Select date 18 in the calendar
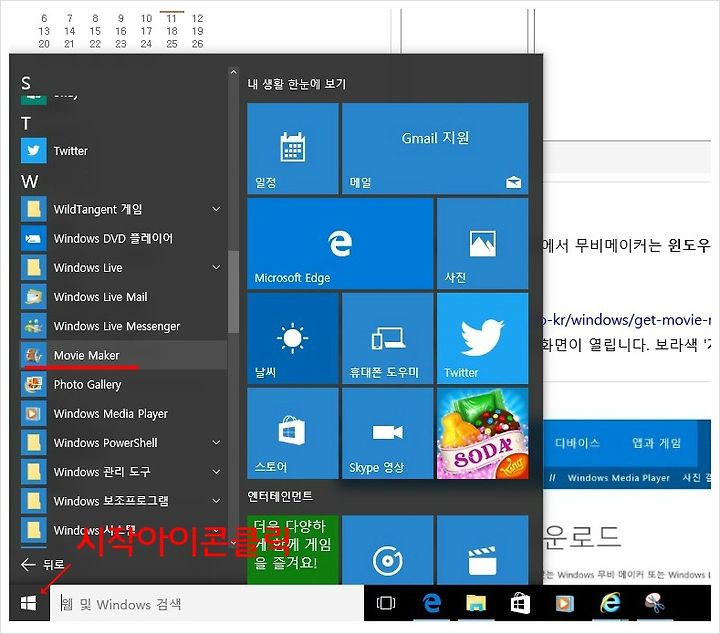The width and height of the screenshot is (720, 634). pyautogui.click(x=172, y=31)
